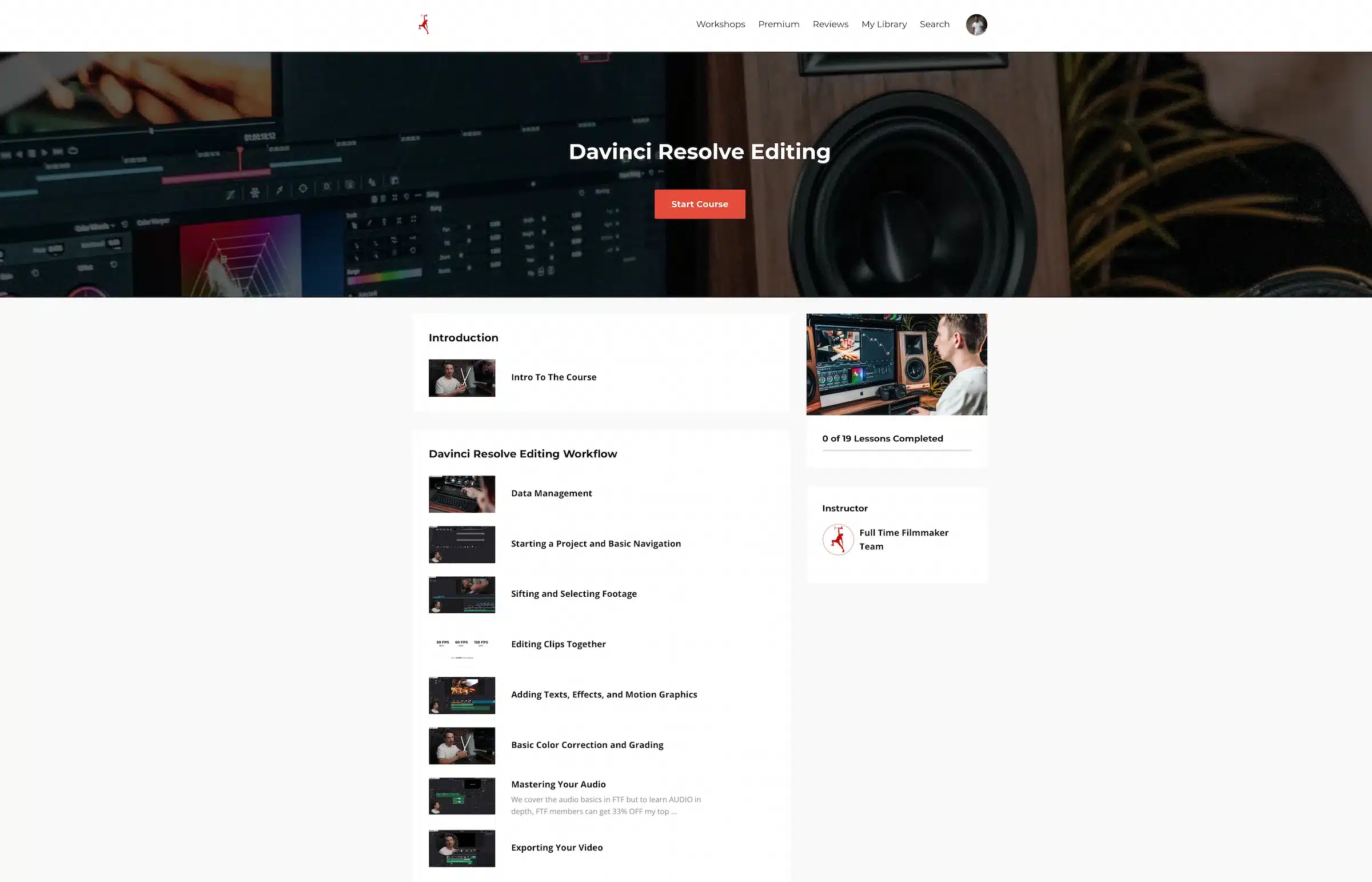Click the Exporting Your Video lesson thumbnail
Image resolution: width=1372 pixels, height=882 pixels.
pos(461,848)
